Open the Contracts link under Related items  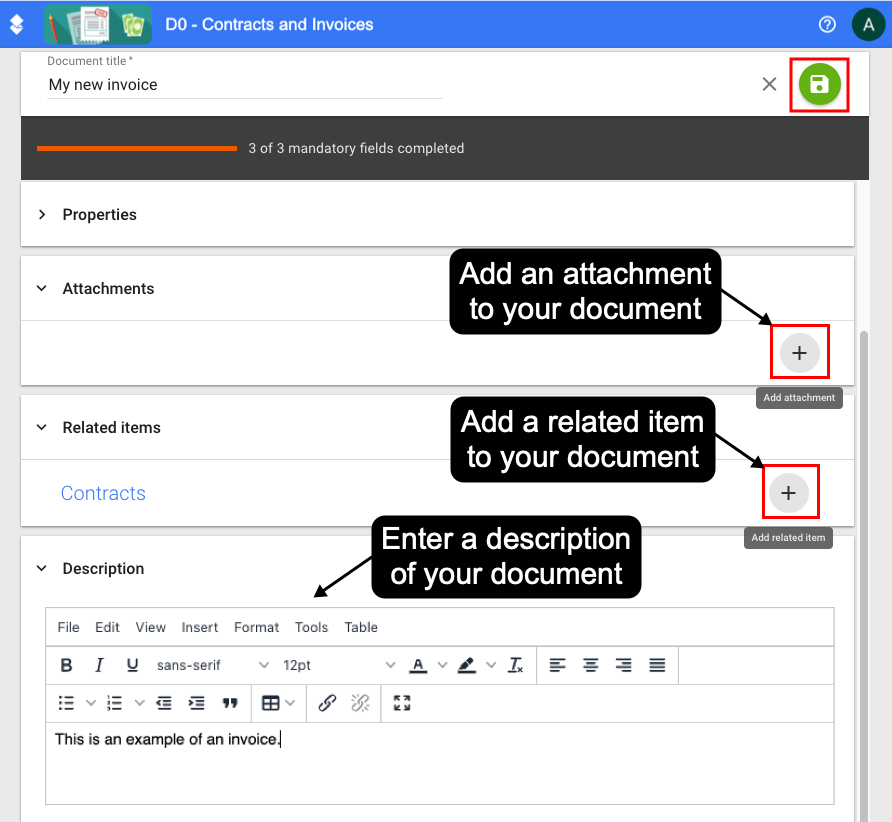click(x=103, y=493)
